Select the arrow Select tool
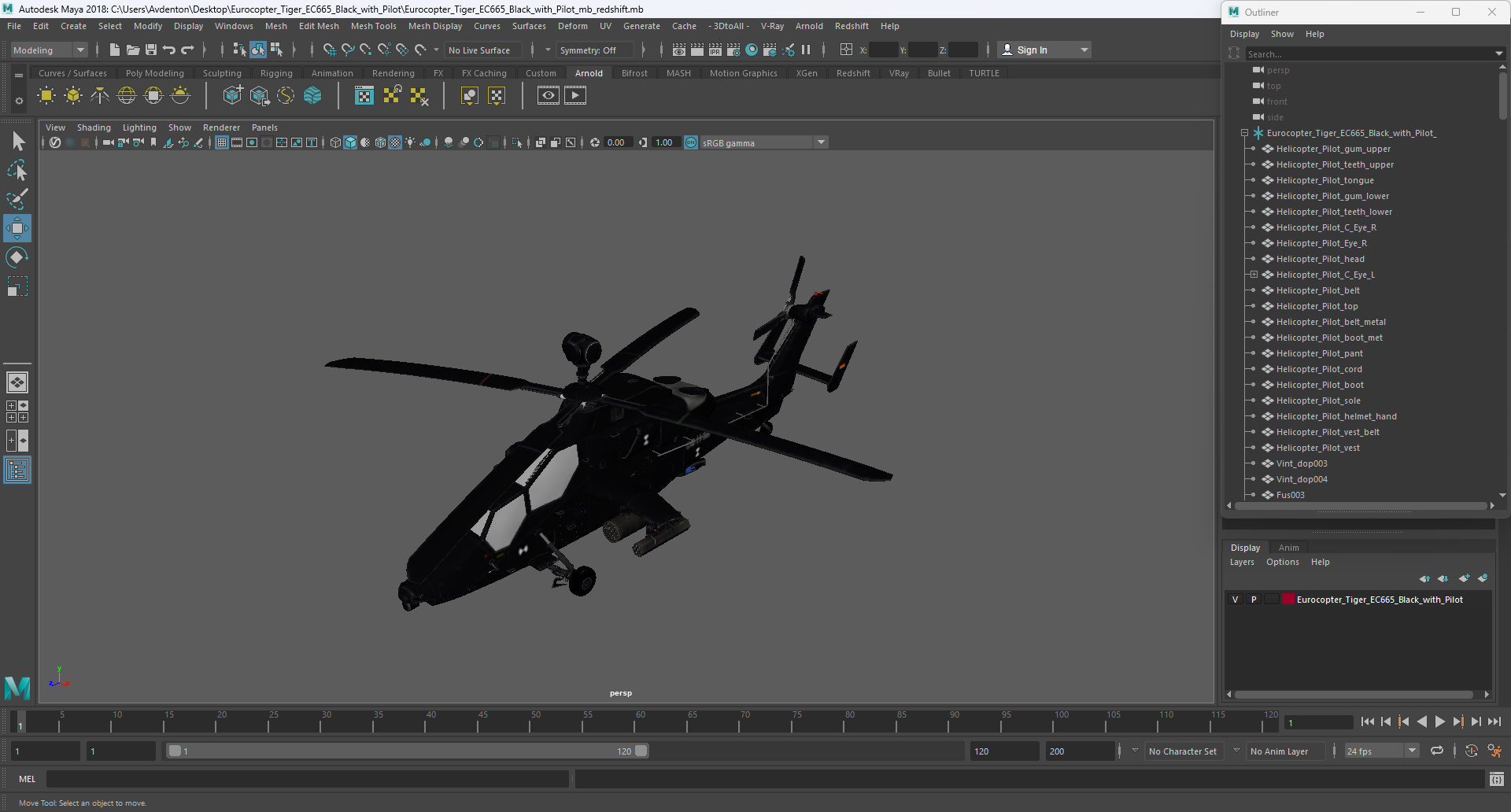 point(17,142)
